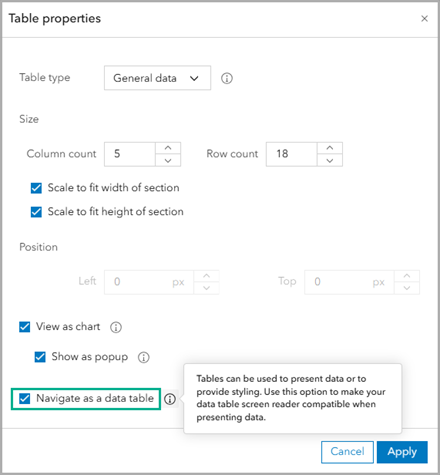Viewport: 440px width, 475px height.
Task: Increase the Row count value
Action: 330,148
